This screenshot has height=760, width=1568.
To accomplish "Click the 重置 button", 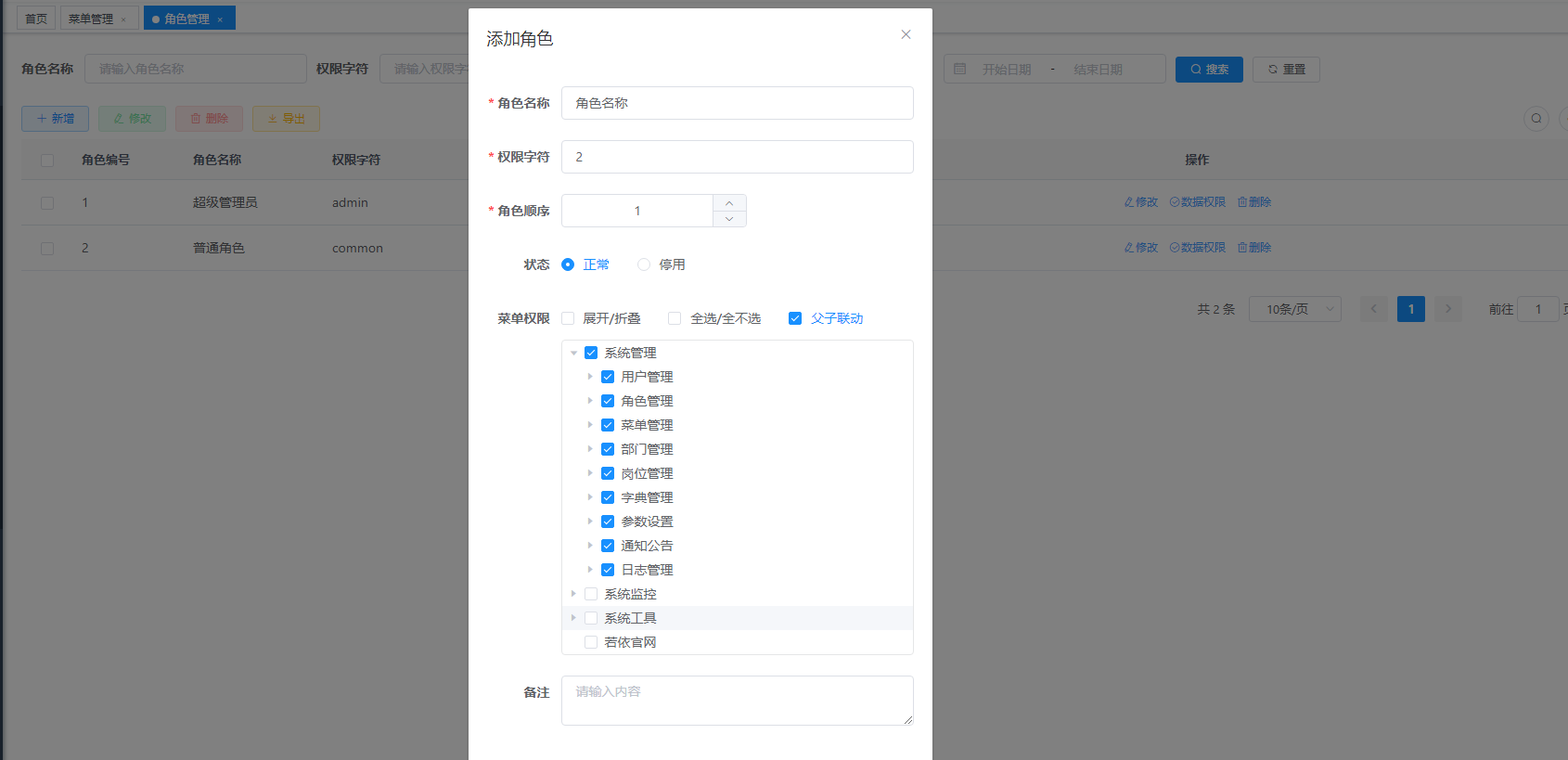I will coord(1286,70).
